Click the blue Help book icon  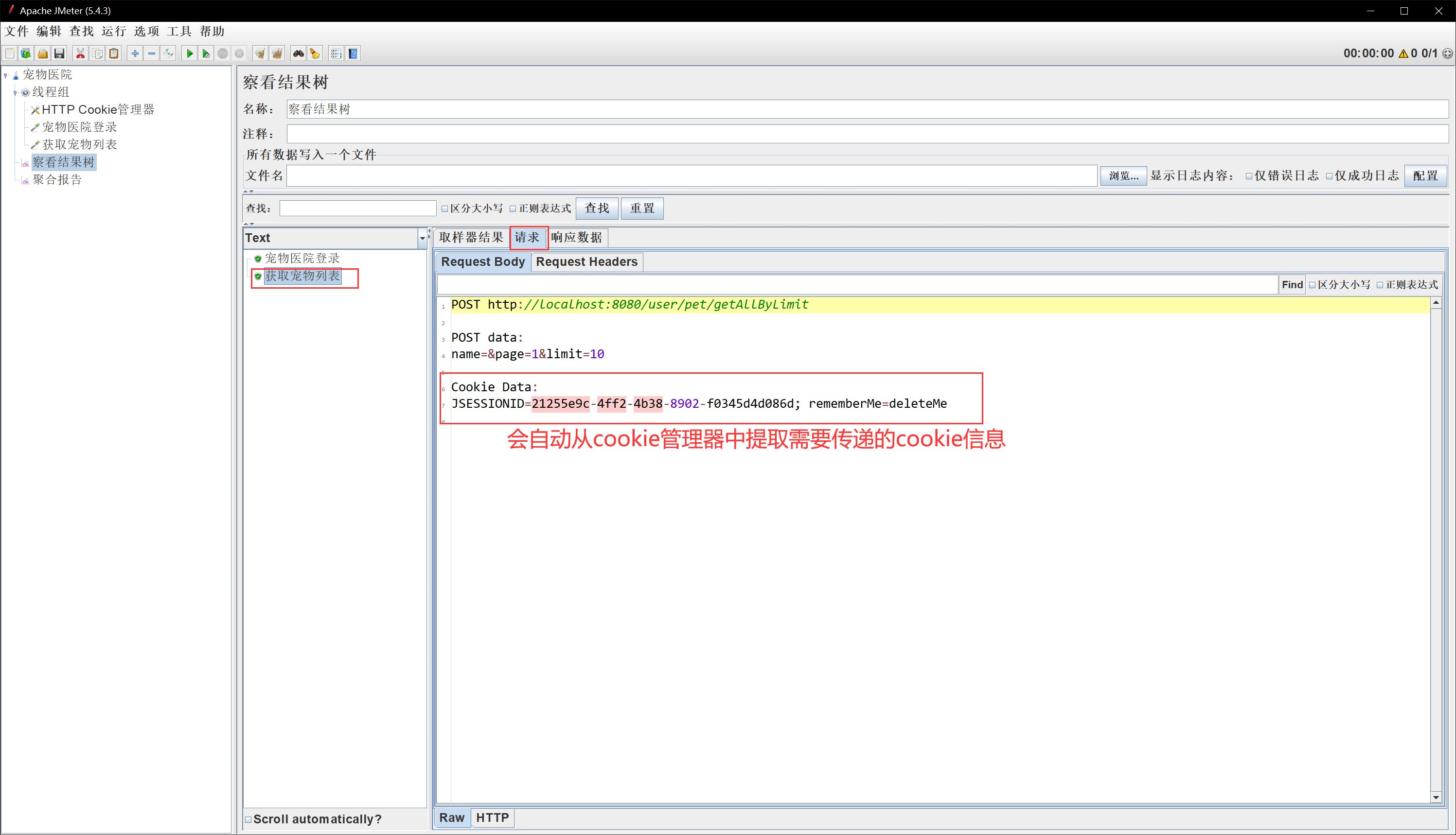354,53
